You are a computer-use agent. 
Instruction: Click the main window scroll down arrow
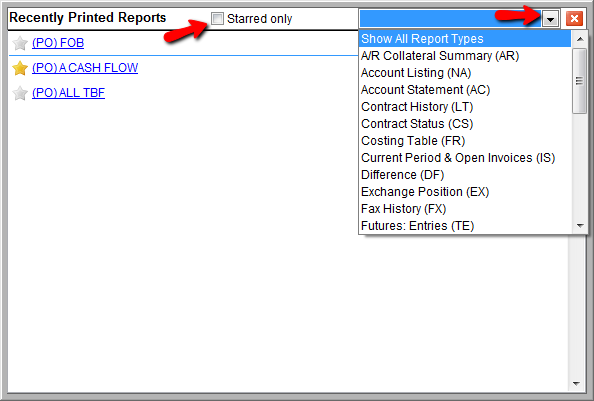(x=576, y=384)
